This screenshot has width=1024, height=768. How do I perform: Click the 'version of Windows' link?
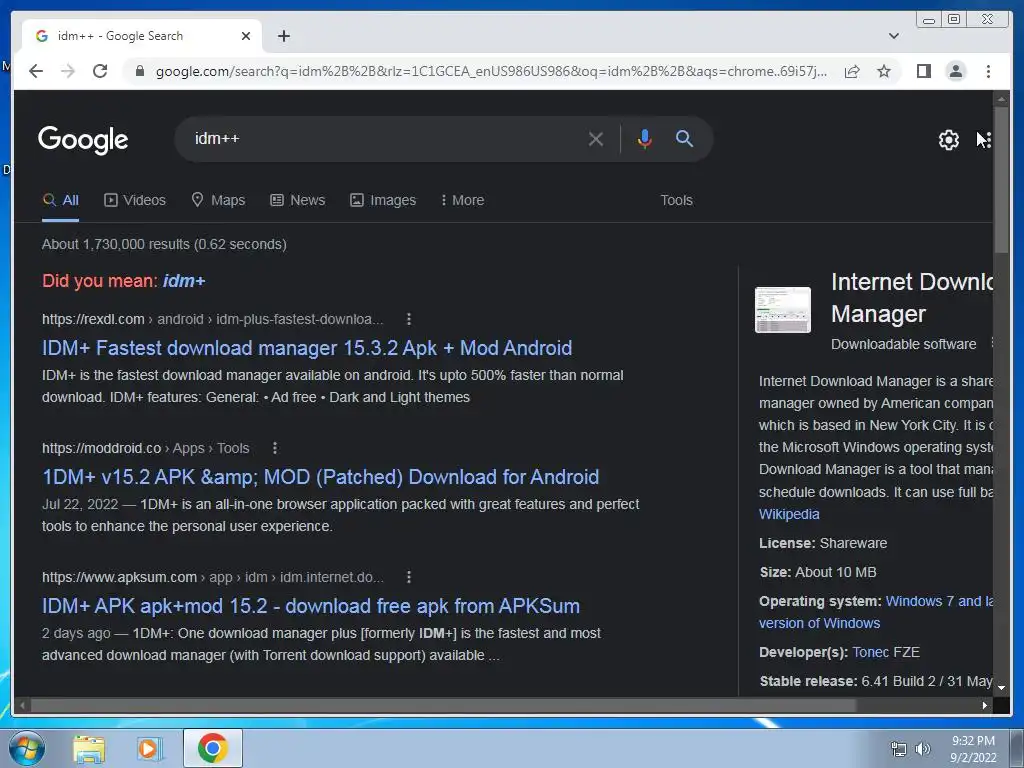pos(820,624)
